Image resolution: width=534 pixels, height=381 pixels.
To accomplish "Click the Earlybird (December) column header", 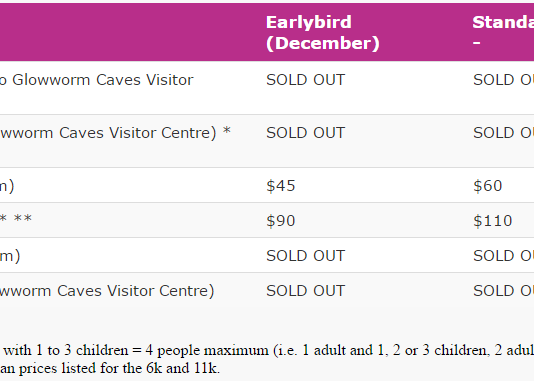I will [x=322, y=33].
